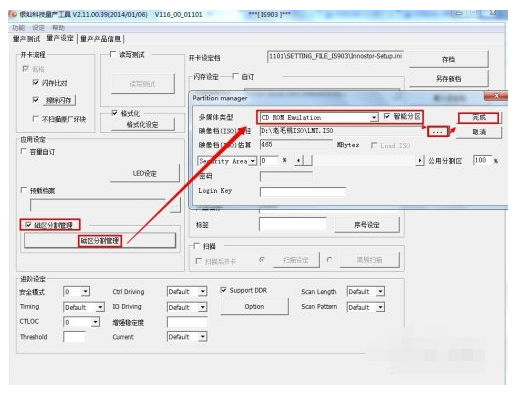Click the partition size slider track

click(364, 161)
